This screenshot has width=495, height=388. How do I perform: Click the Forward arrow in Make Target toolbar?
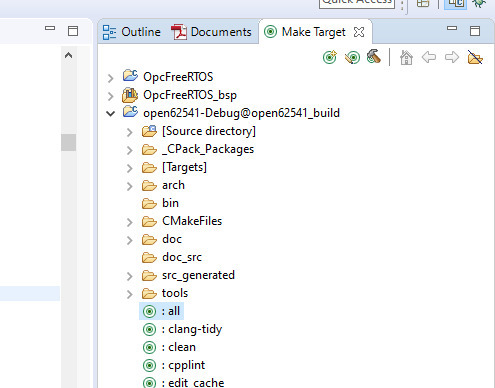[x=452, y=57]
